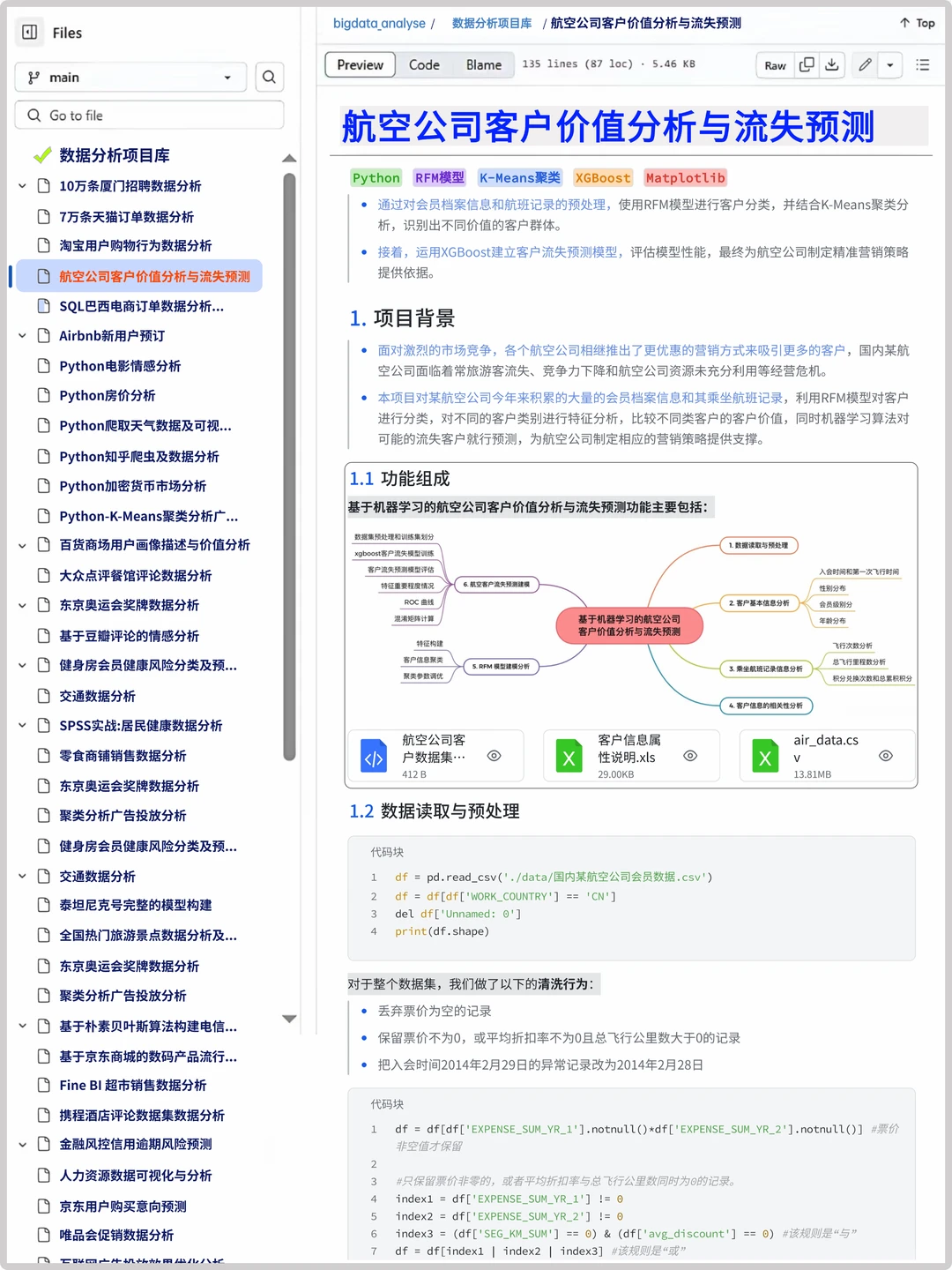
Task: Edit file with pencil icon
Action: tap(866, 65)
